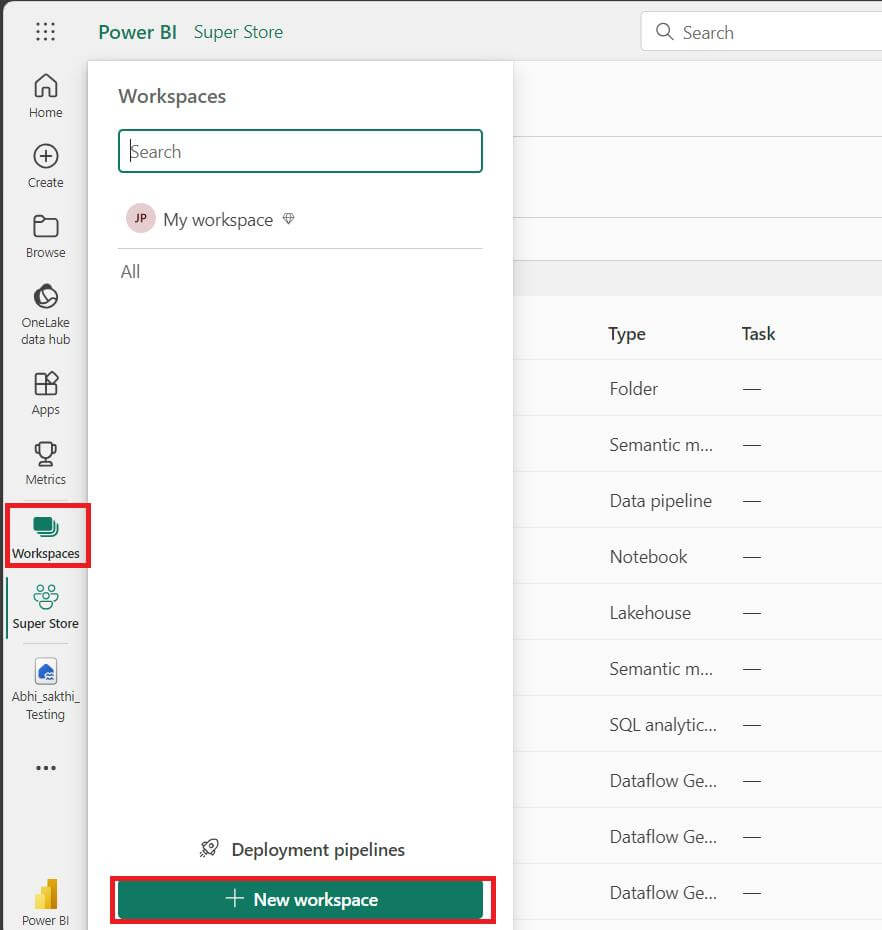Image resolution: width=882 pixels, height=930 pixels.
Task: Open the Apps page
Action: click(46, 393)
